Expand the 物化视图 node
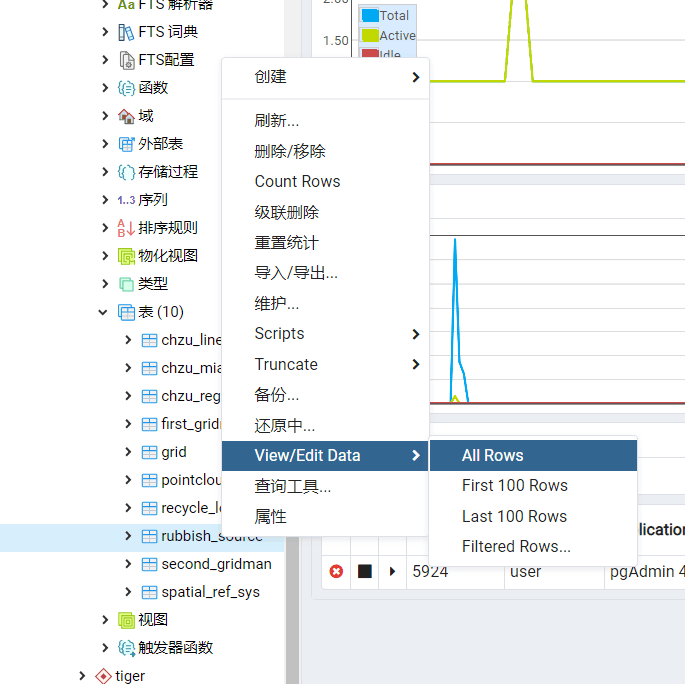Viewport: 685px width, 684px height. [x=105, y=256]
